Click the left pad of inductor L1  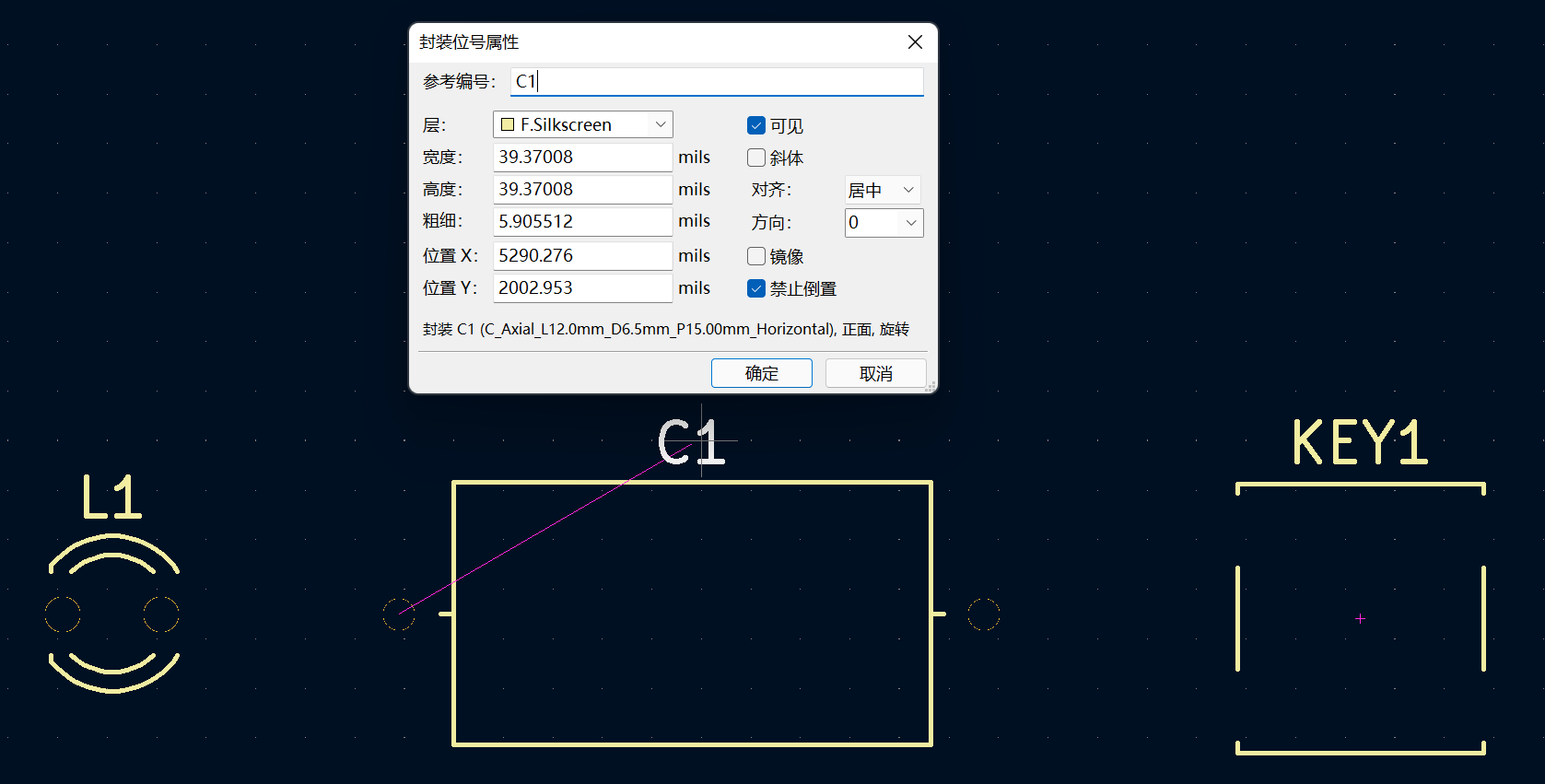pyautogui.click(x=63, y=614)
